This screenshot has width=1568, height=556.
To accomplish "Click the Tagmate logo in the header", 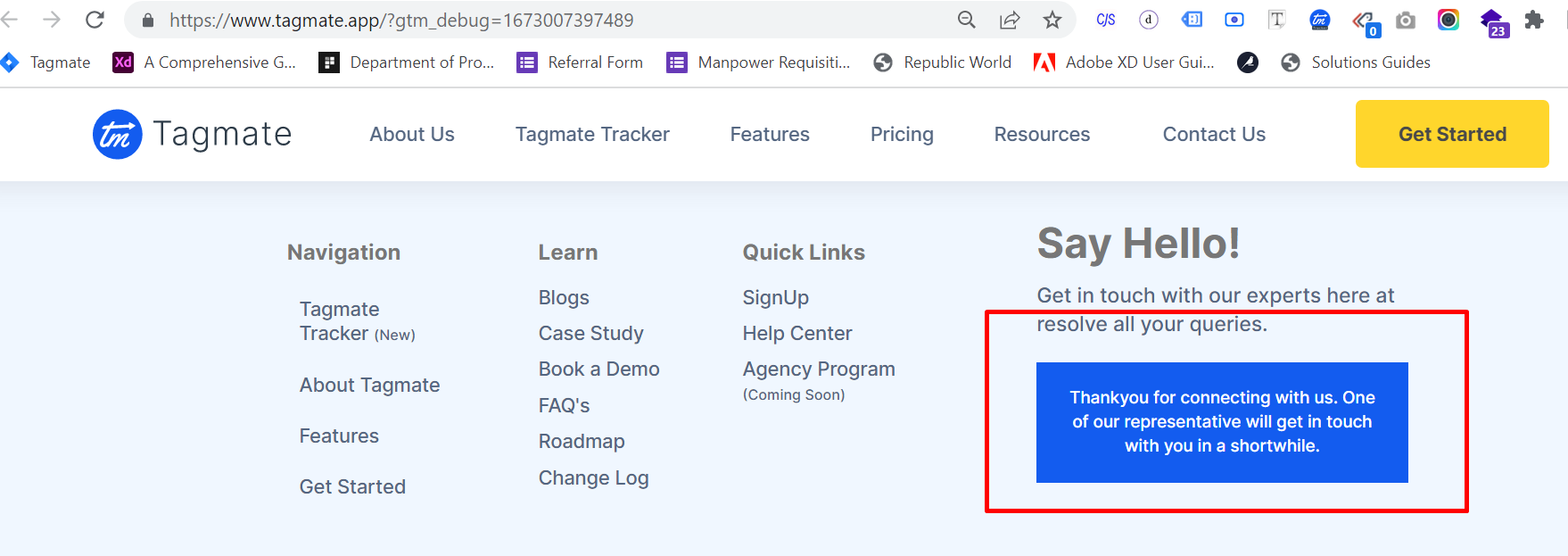I will (193, 134).
